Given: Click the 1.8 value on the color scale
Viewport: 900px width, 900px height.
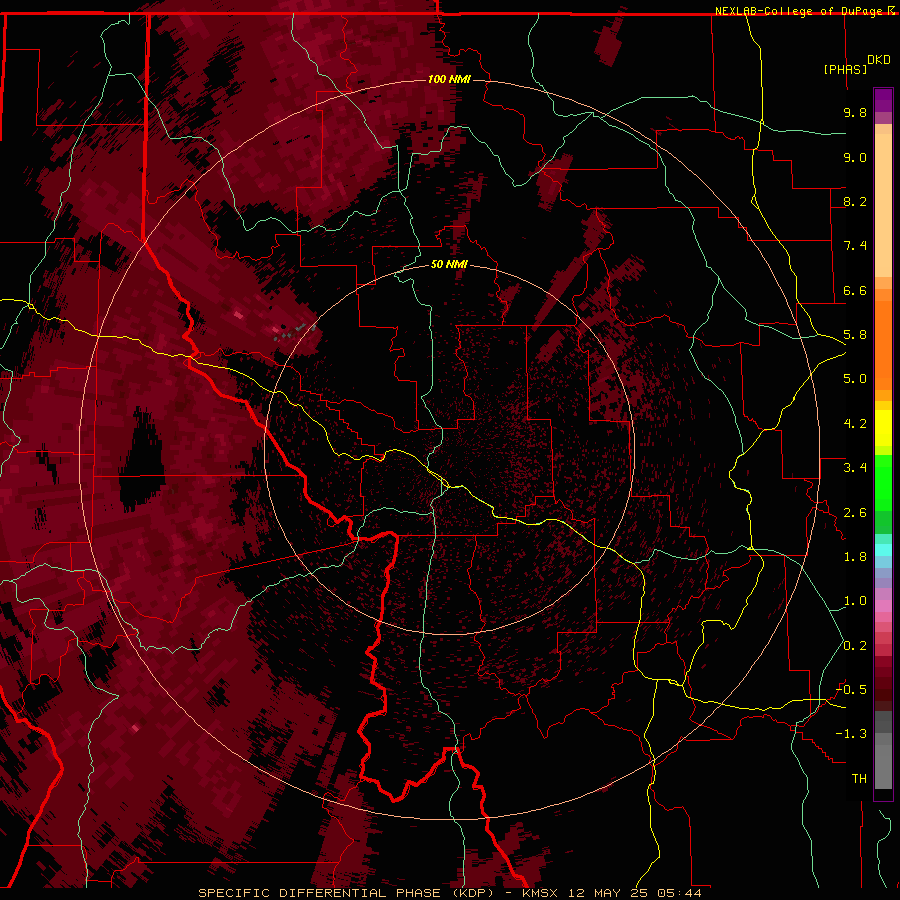Looking at the screenshot, I should pos(855,557).
